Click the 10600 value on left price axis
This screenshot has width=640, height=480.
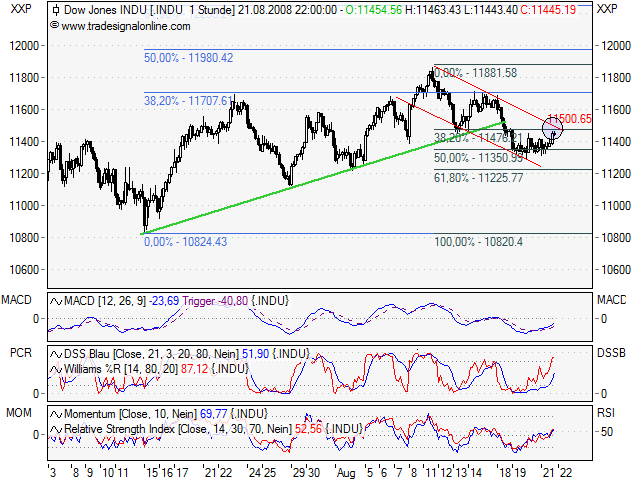[24, 270]
